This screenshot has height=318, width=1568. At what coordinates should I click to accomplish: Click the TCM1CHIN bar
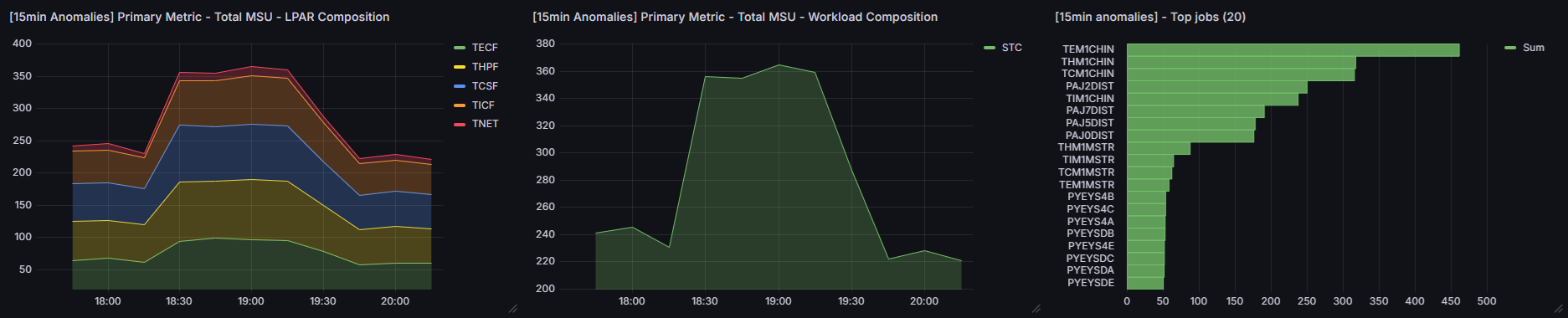pos(1241,74)
